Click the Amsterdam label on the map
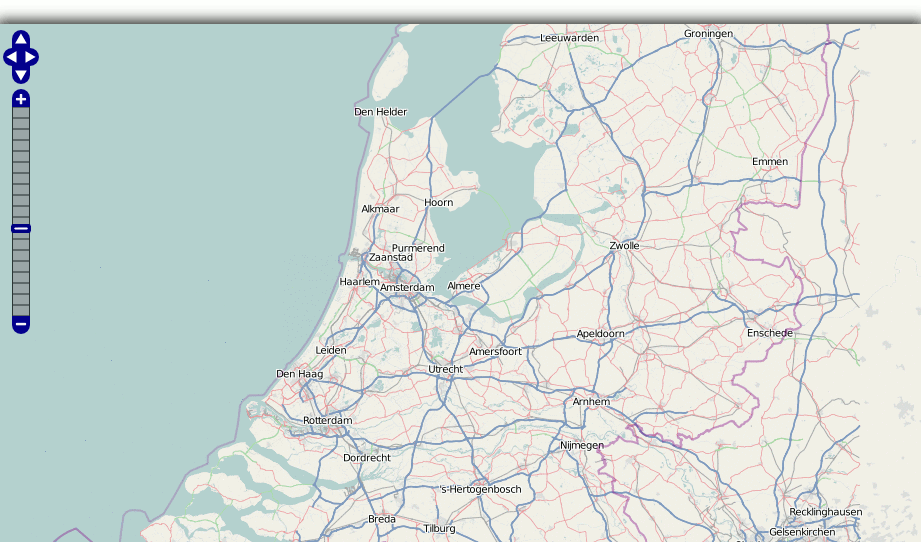Image resolution: width=921 pixels, height=542 pixels. [407, 288]
